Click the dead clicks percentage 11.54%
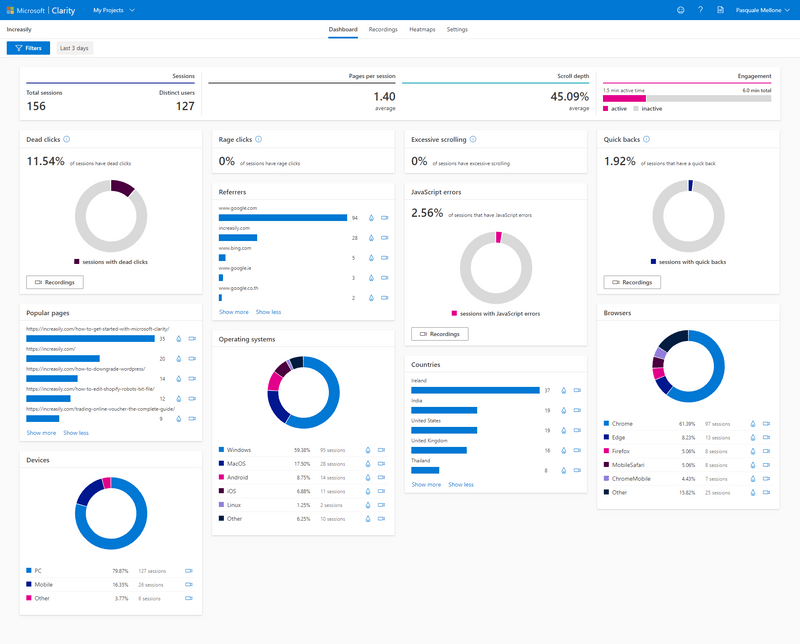This screenshot has width=800, height=644. point(45,161)
